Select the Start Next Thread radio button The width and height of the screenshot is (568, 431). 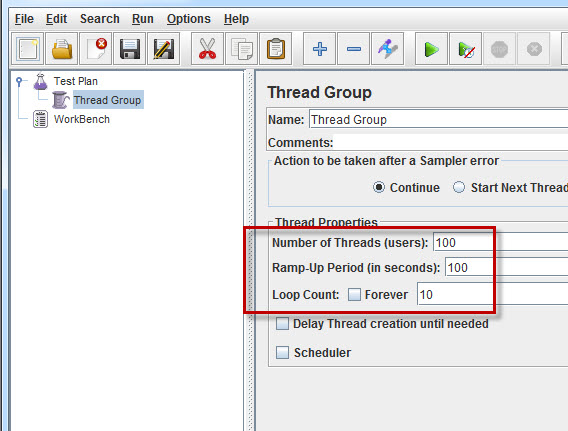(x=459, y=187)
